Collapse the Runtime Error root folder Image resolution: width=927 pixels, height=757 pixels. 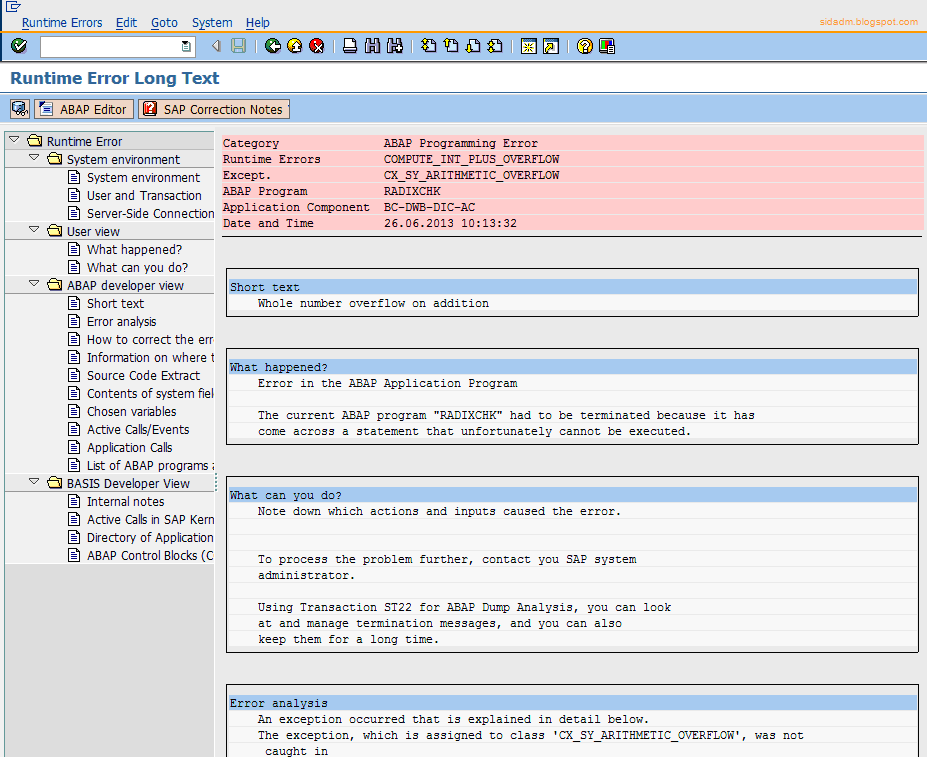tap(14, 140)
